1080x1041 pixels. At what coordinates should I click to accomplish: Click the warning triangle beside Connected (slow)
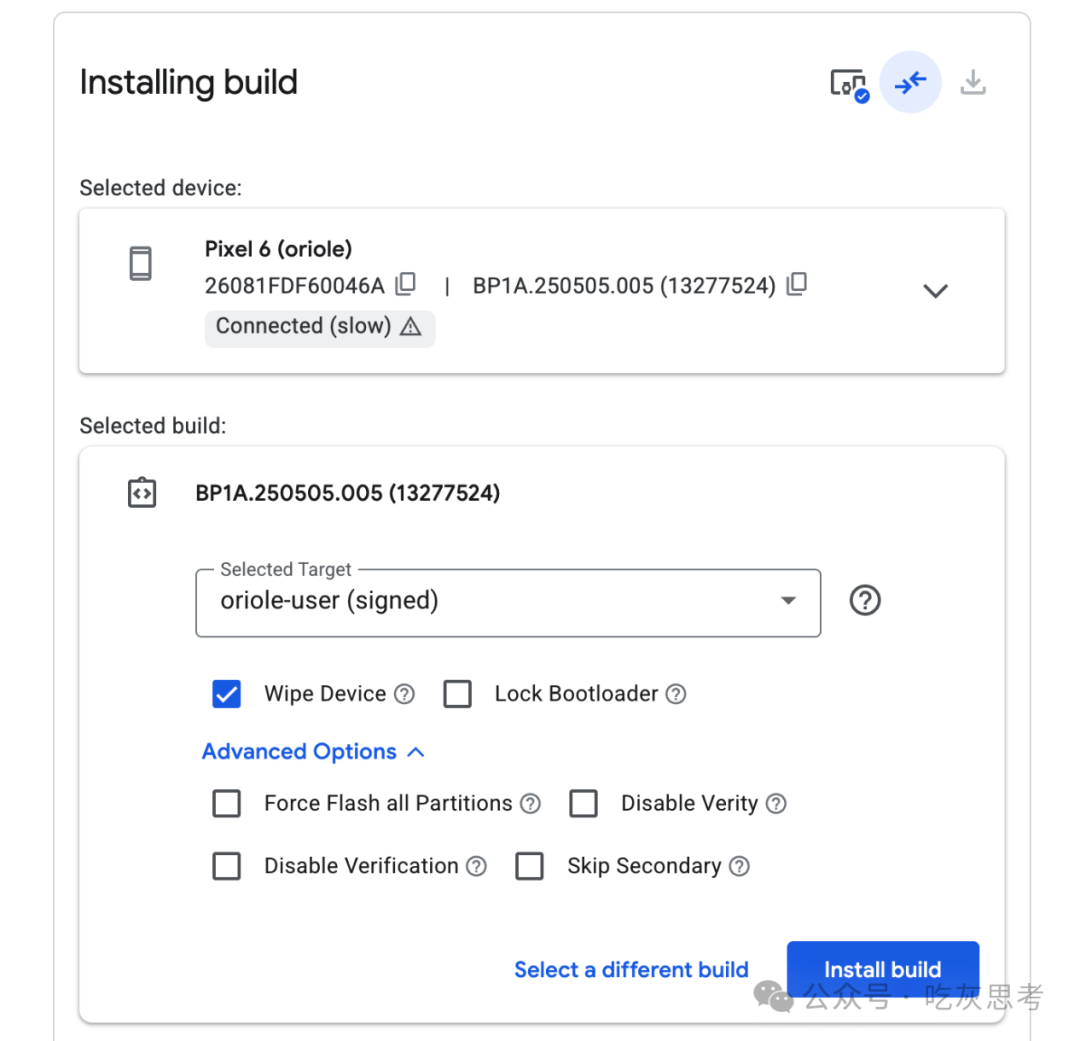click(x=411, y=326)
